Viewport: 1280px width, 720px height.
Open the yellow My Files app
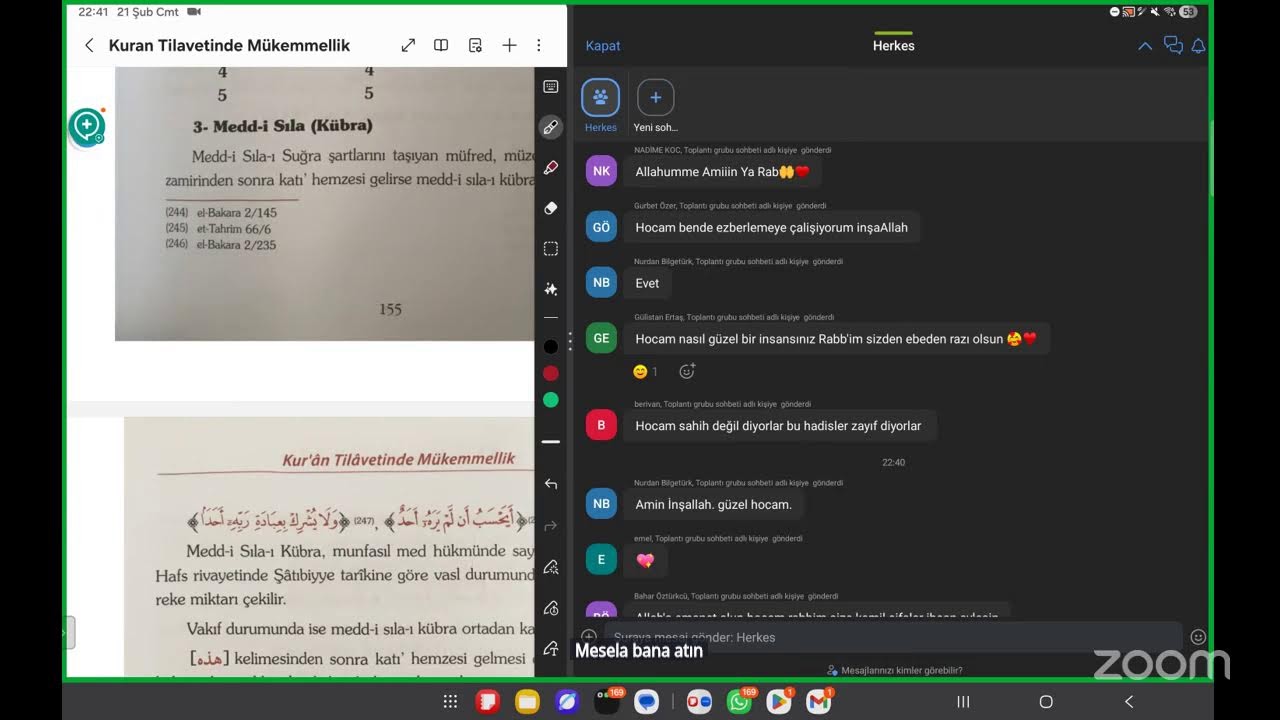coord(527,702)
